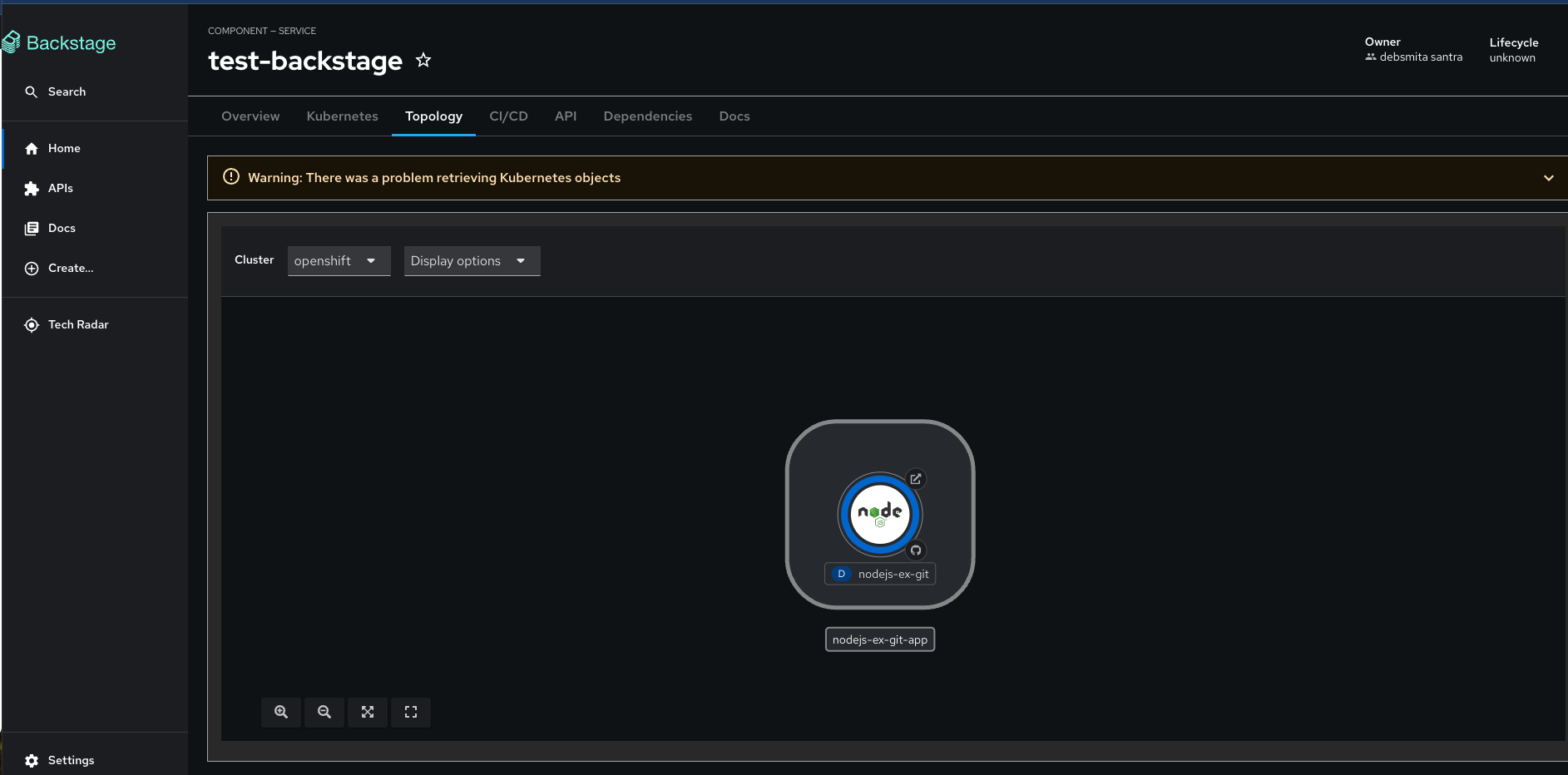Switch to the Kubernetes tab
This screenshot has height=775, width=1568.
tap(343, 116)
